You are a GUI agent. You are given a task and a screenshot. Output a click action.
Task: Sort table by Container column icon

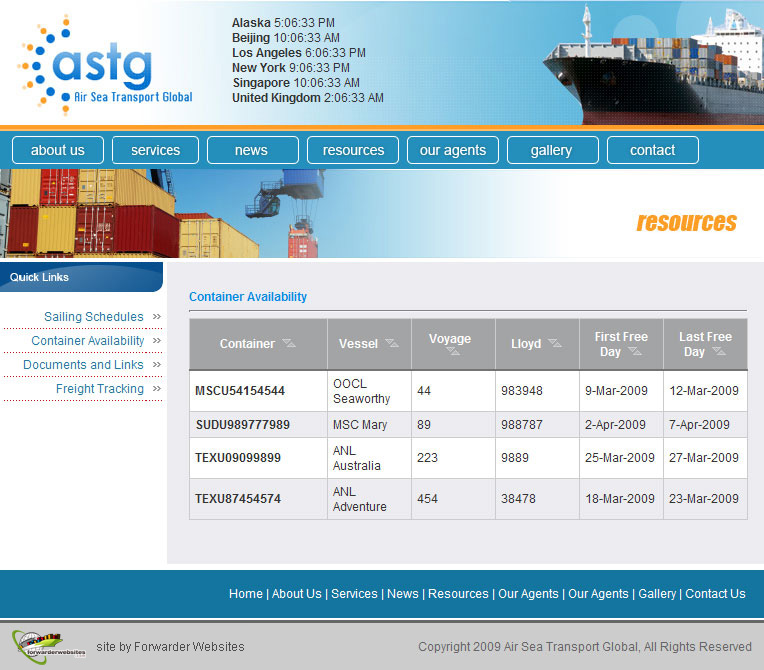tap(289, 344)
